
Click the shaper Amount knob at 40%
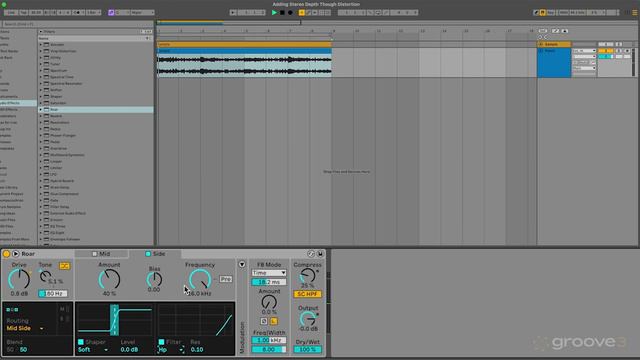(109, 280)
